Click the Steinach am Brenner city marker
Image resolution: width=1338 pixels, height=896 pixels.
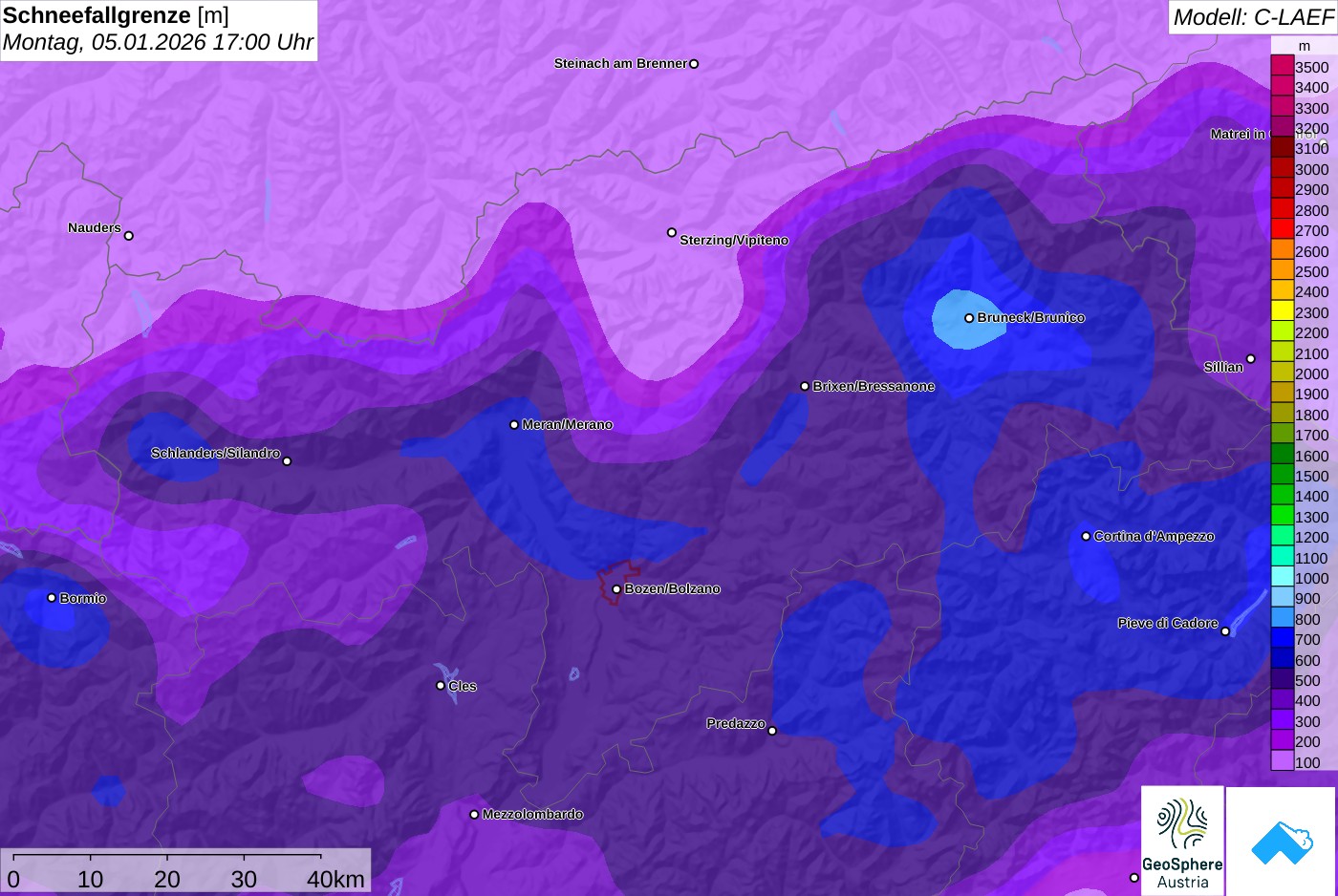coord(694,64)
